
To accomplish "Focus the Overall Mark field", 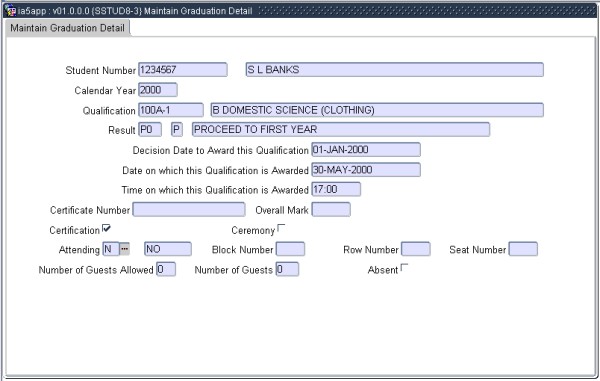I will click(331, 210).
